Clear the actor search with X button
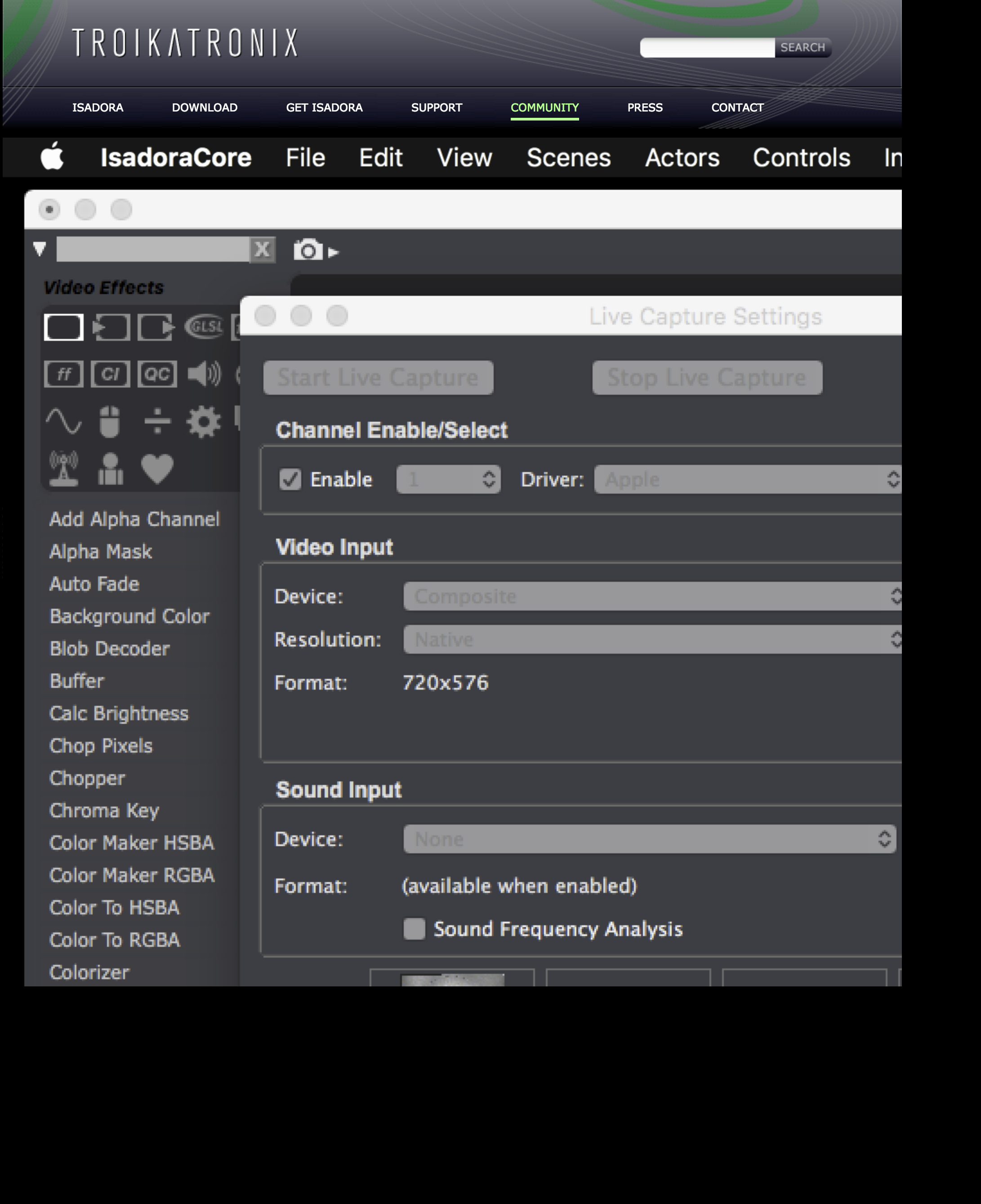The height and width of the screenshot is (1204, 981). coord(262,249)
